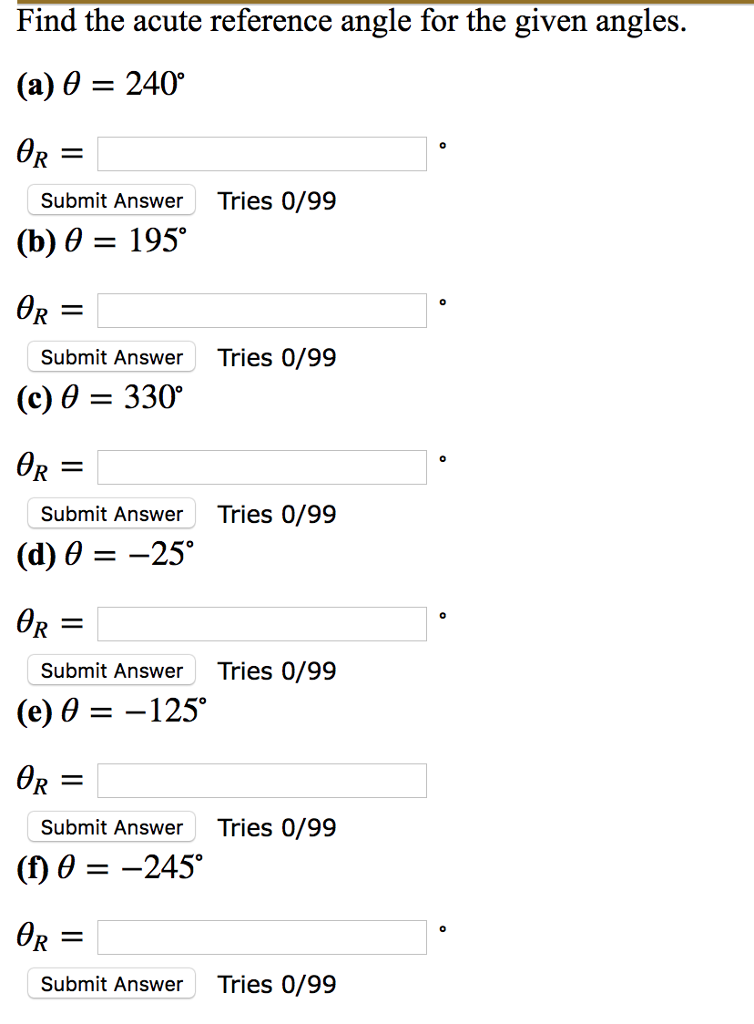This screenshot has width=754, height=1024.
Task: Click Submit Answer for part (b)
Action: 110,357
